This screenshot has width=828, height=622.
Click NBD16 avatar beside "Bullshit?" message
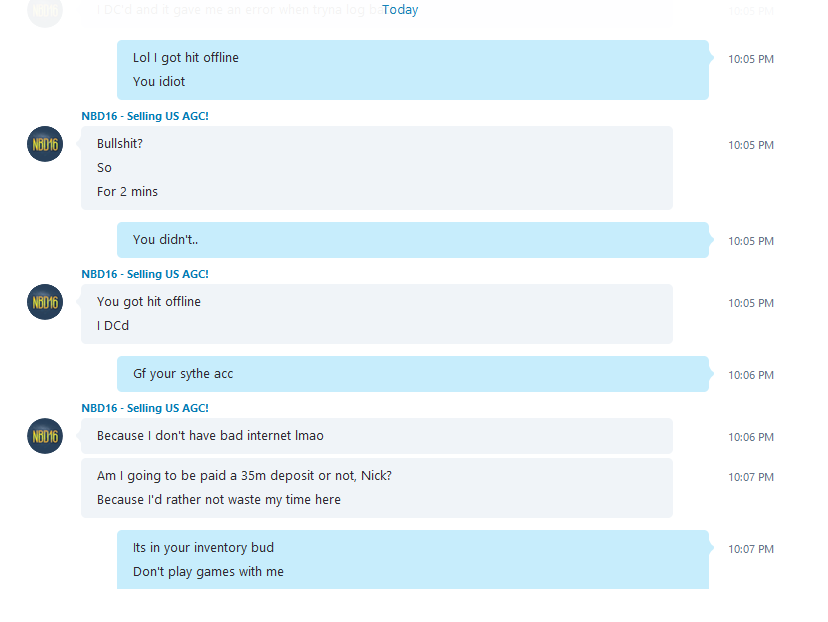(x=45, y=144)
